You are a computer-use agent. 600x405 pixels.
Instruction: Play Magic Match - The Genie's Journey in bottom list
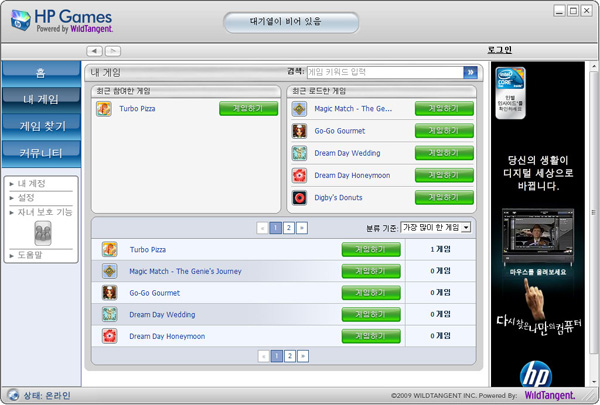pyautogui.click(x=371, y=271)
